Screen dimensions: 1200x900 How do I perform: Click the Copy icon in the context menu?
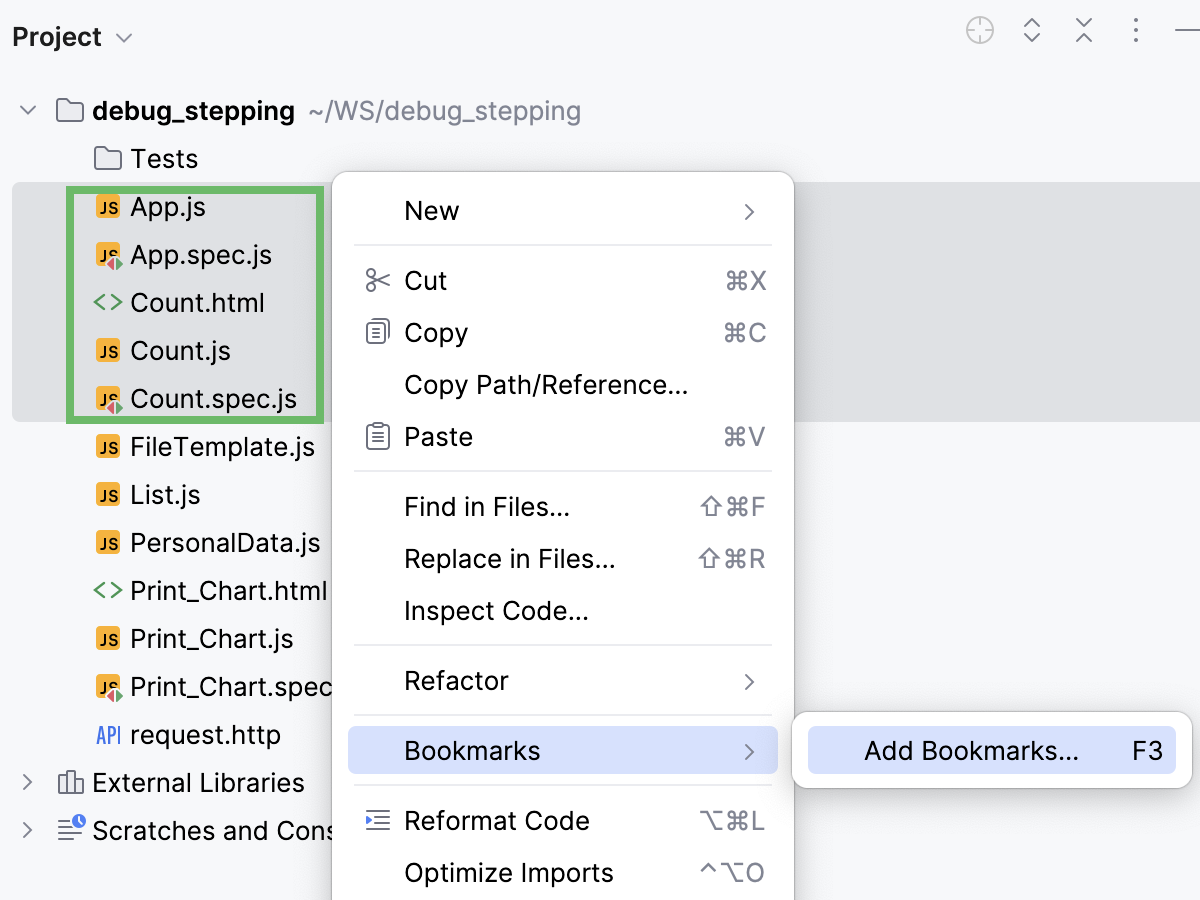pyautogui.click(x=377, y=332)
